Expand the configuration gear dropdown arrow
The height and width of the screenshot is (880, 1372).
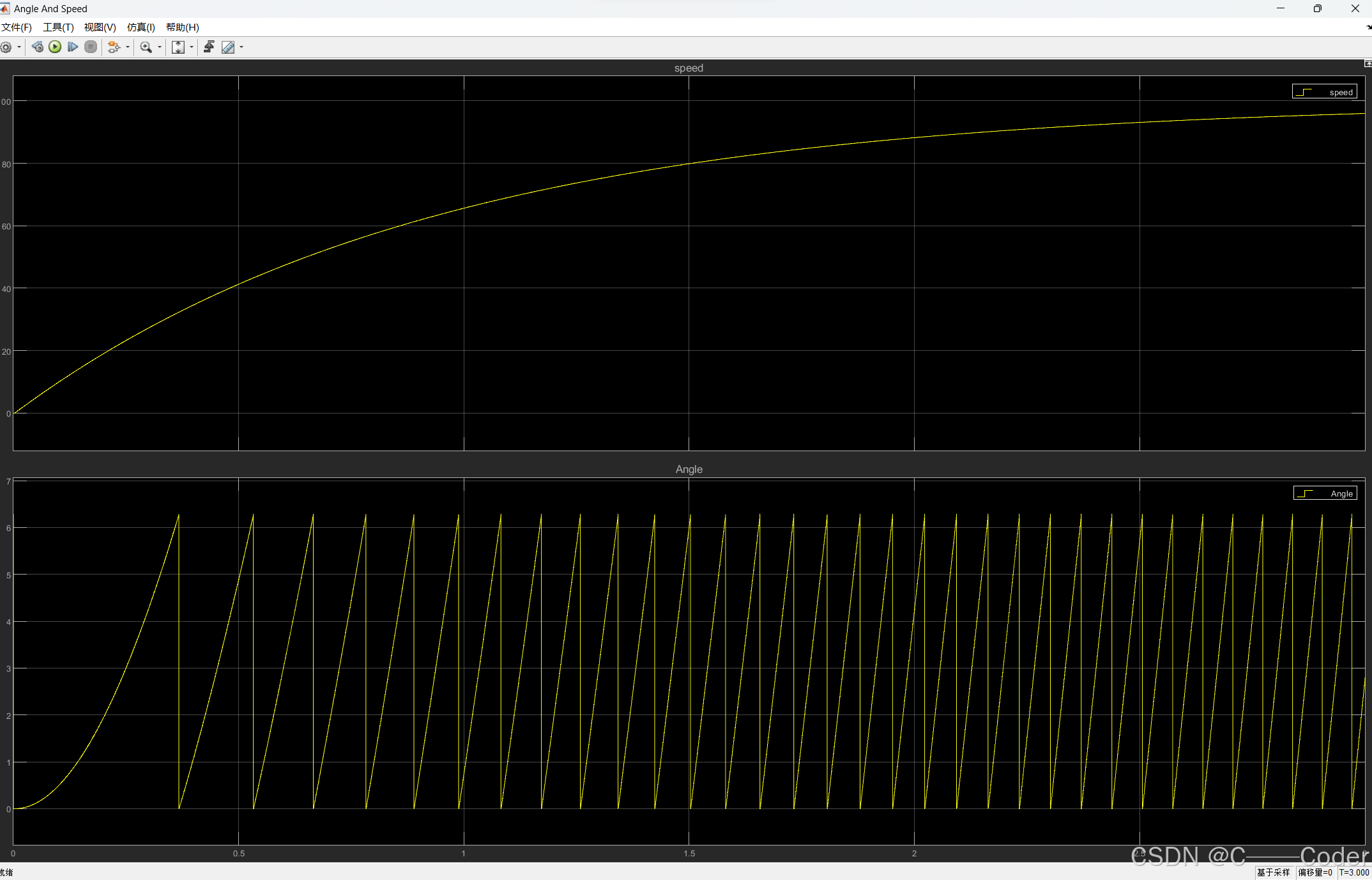(x=19, y=47)
